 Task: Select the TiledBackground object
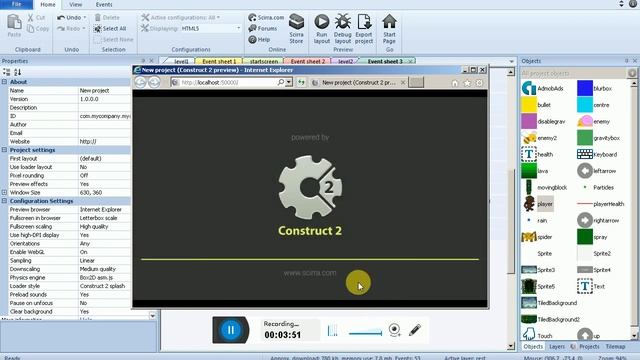(549, 303)
